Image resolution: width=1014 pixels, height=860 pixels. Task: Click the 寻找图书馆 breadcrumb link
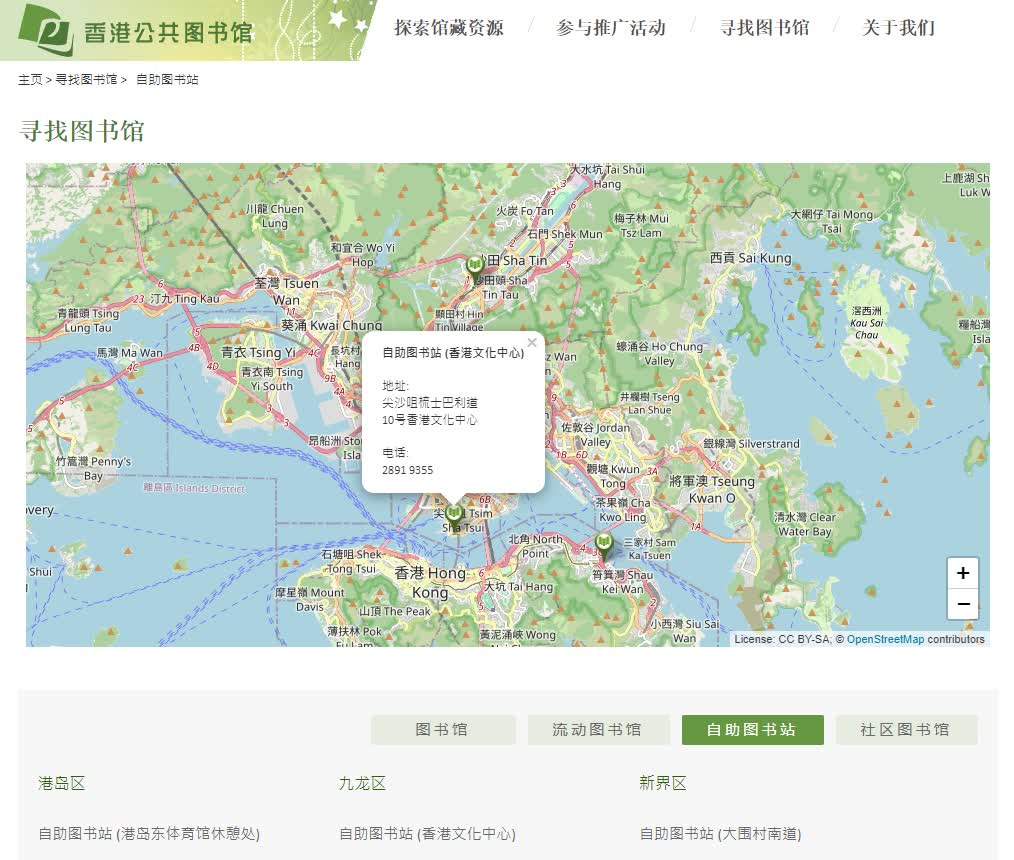click(86, 79)
